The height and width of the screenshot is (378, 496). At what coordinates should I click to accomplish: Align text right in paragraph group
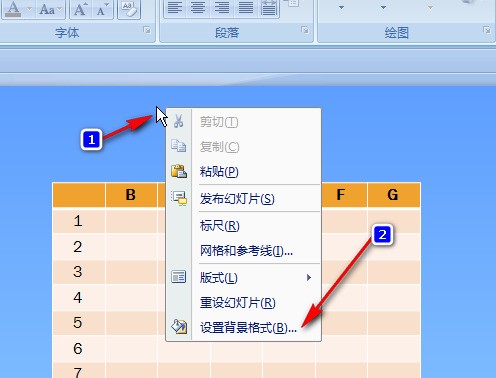coord(222,8)
